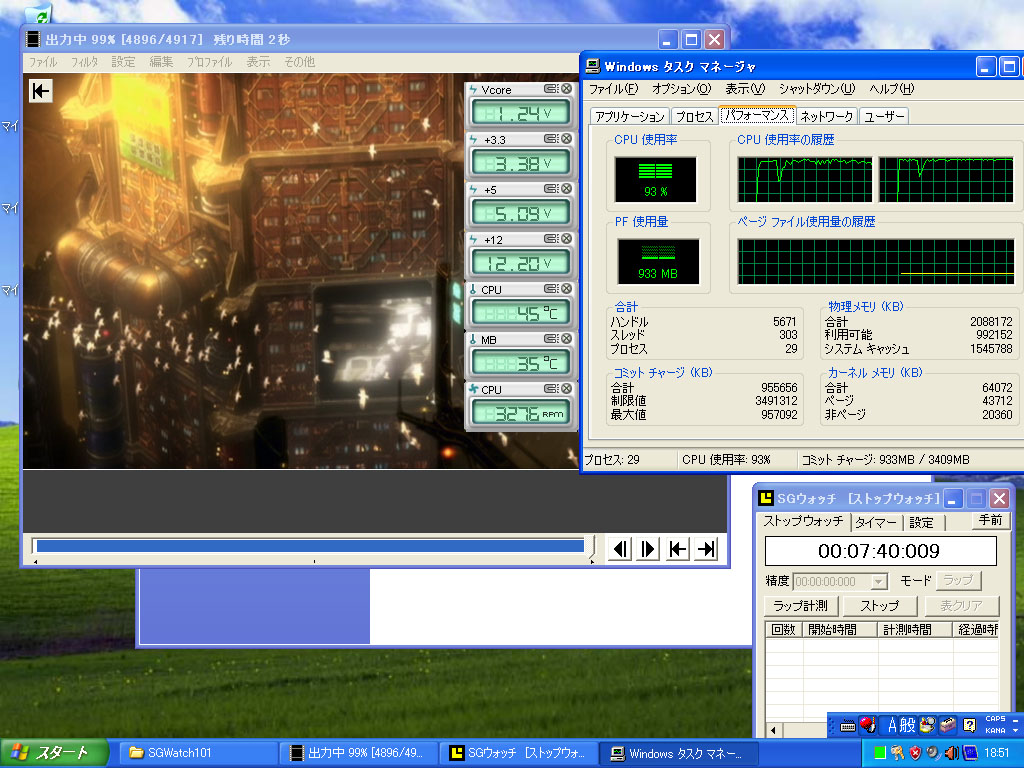This screenshot has height=768, width=1024.
Task: Switch to プロセス tab in Task Manager
Action: 694,116
